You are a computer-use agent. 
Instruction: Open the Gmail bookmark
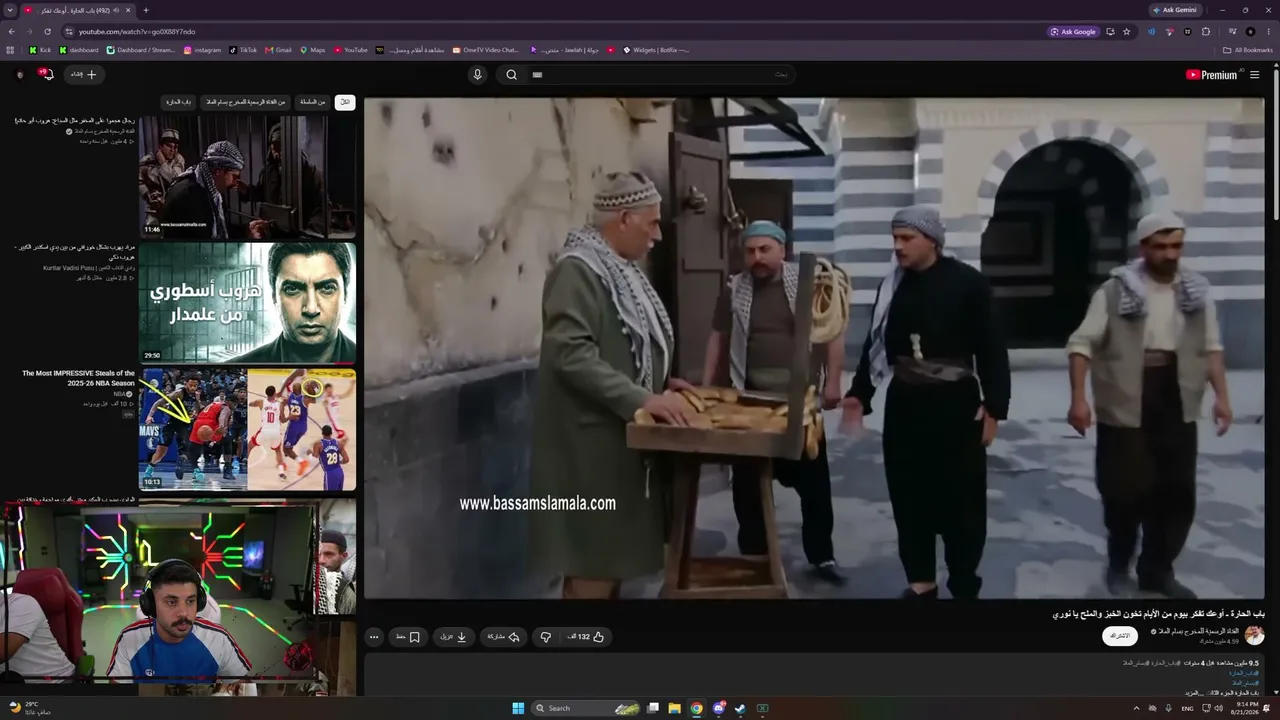pyautogui.click(x=278, y=50)
